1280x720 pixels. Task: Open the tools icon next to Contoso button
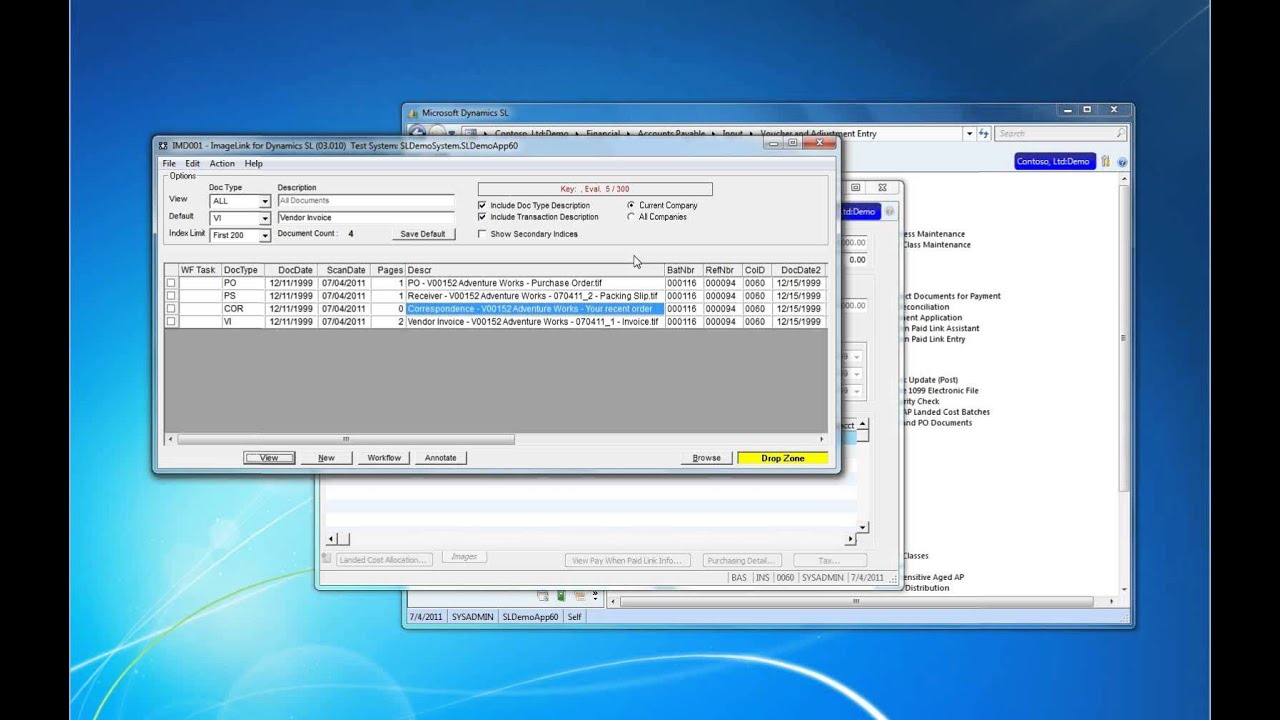(1106, 161)
